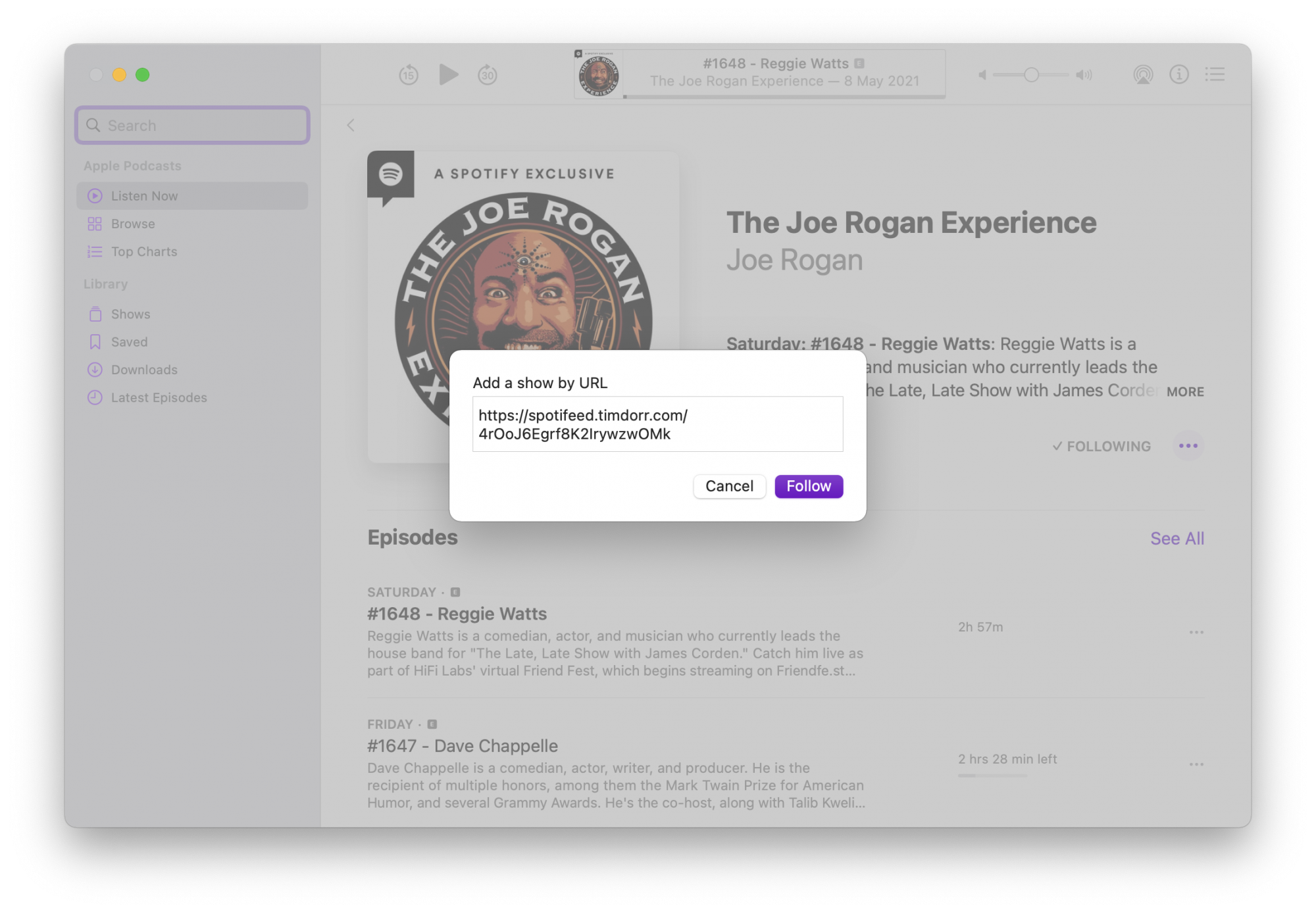
Task: Click the episode info icon
Action: point(1178,75)
